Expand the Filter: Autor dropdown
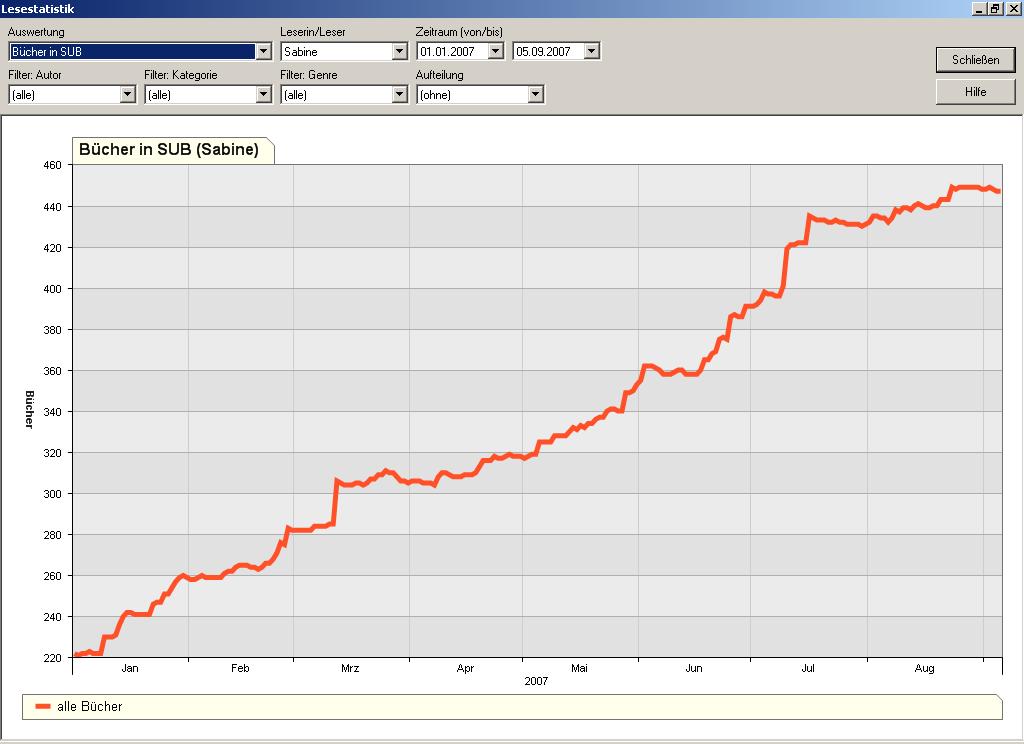Viewport: 1024px width, 744px height. tap(128, 95)
